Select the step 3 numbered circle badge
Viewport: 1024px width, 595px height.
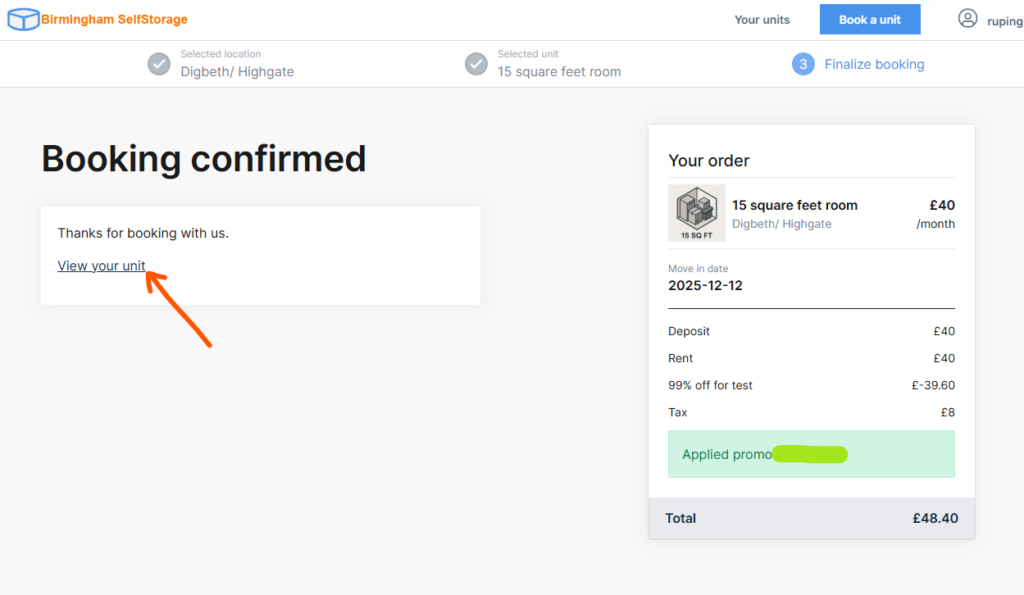(802, 63)
